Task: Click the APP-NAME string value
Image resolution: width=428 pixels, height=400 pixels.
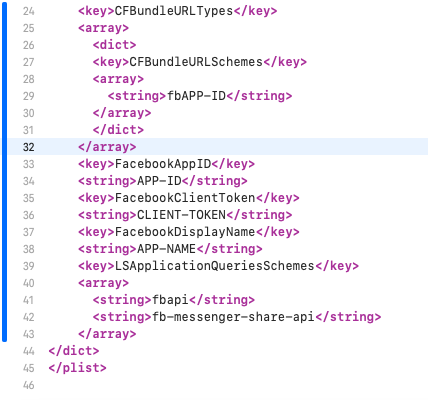Action: [166, 249]
